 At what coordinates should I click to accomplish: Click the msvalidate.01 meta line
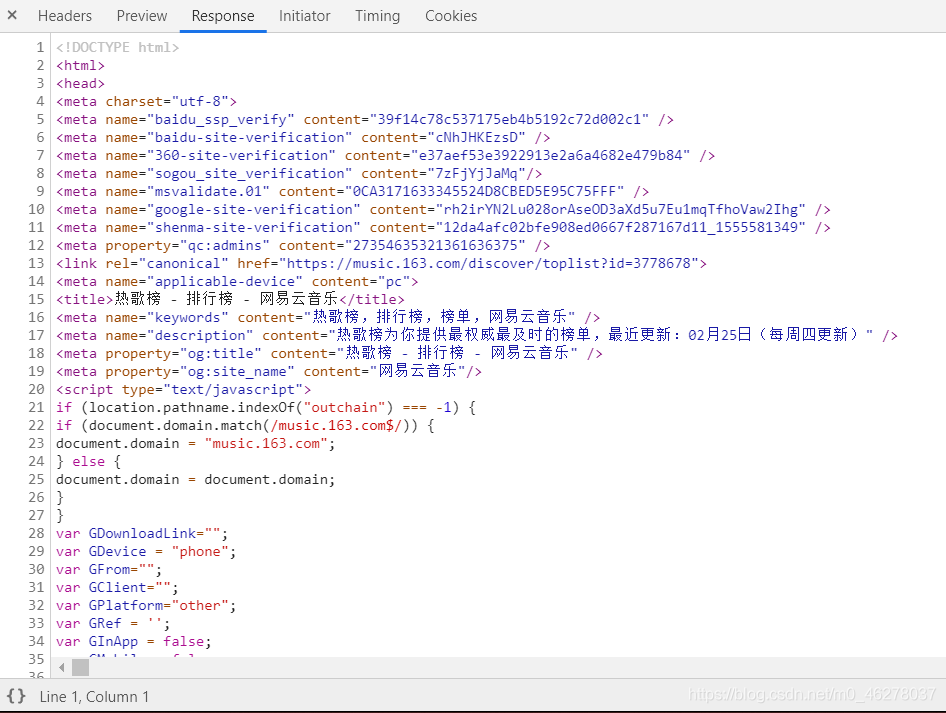point(353,191)
